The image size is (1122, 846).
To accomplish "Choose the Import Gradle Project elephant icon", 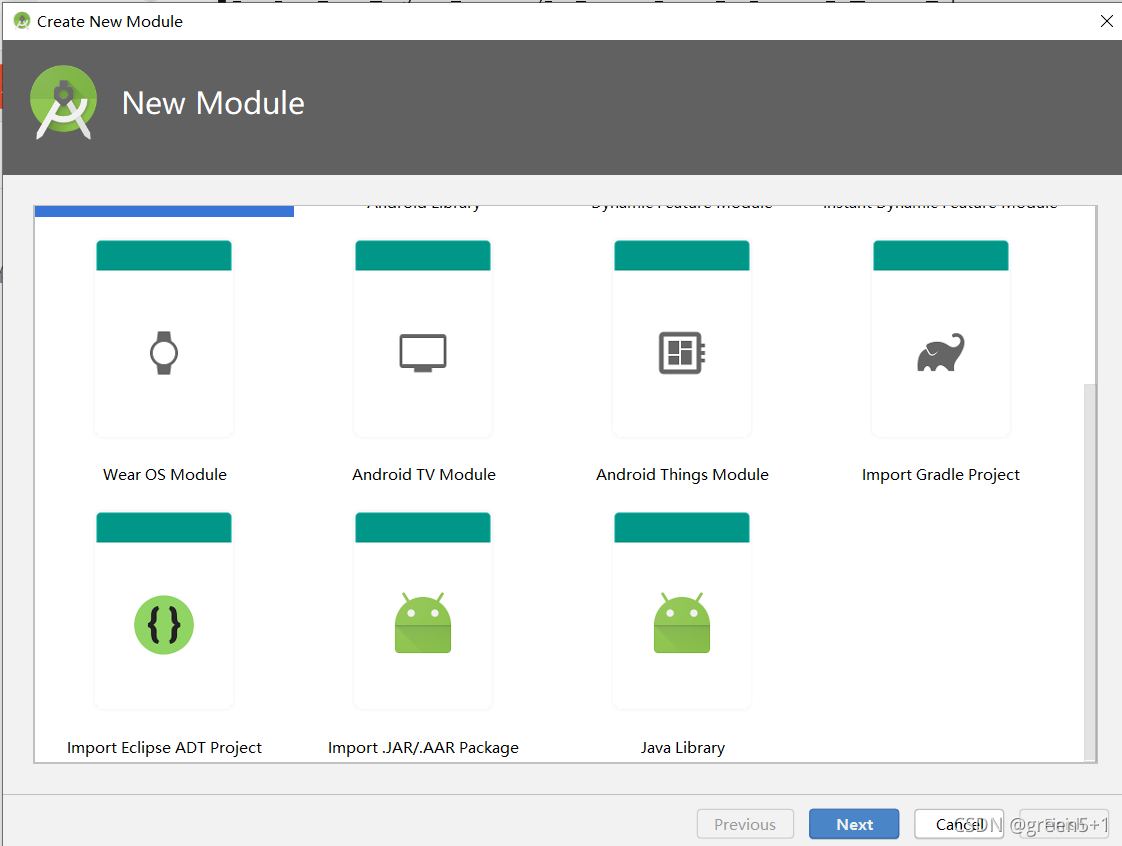I will coord(941,352).
